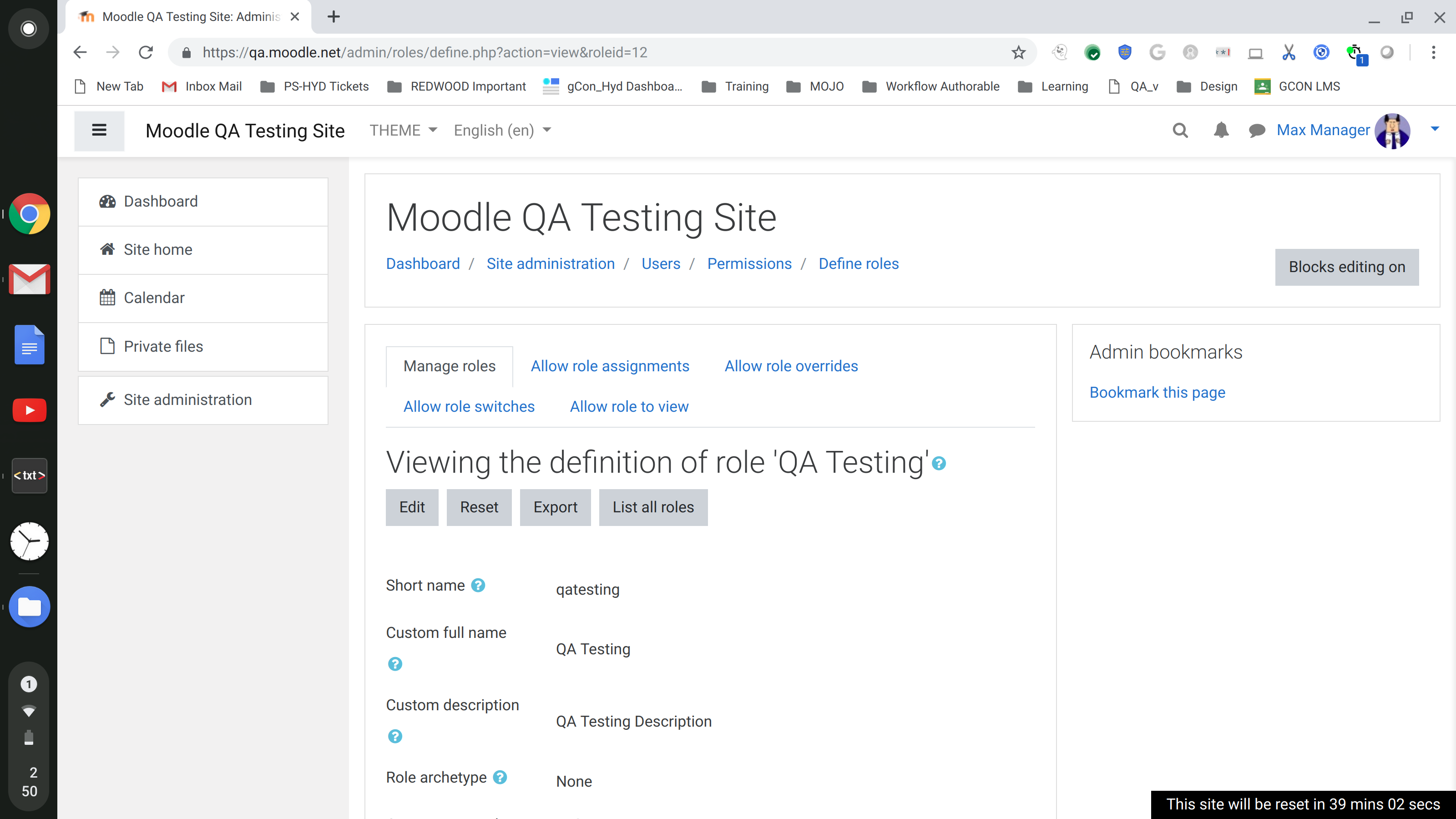Open GCON LMS bookmark
1456x819 pixels.
[1297, 86]
